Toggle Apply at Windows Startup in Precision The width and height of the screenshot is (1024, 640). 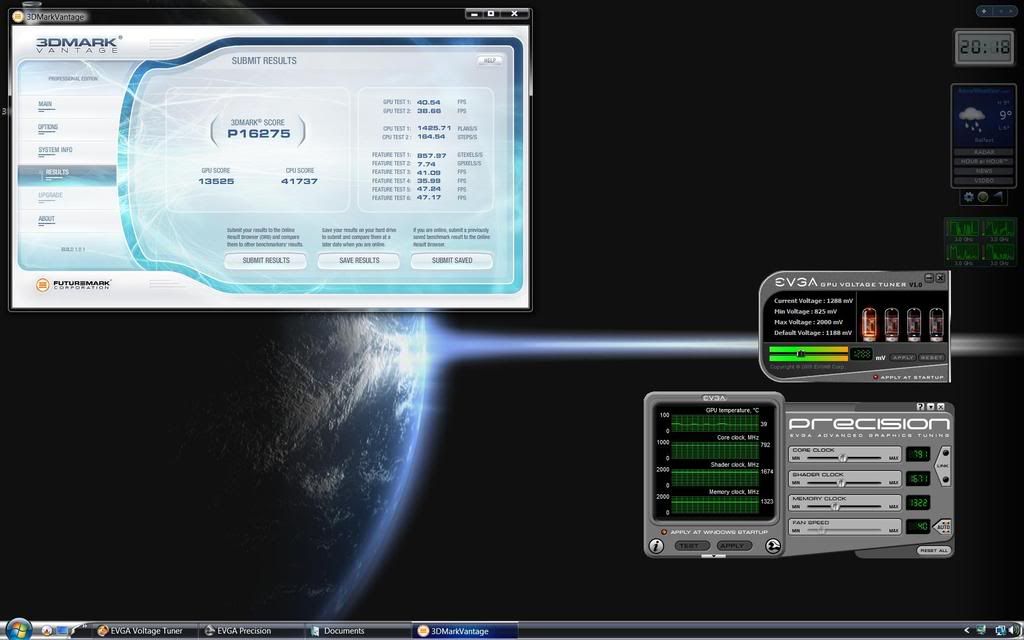[661, 532]
